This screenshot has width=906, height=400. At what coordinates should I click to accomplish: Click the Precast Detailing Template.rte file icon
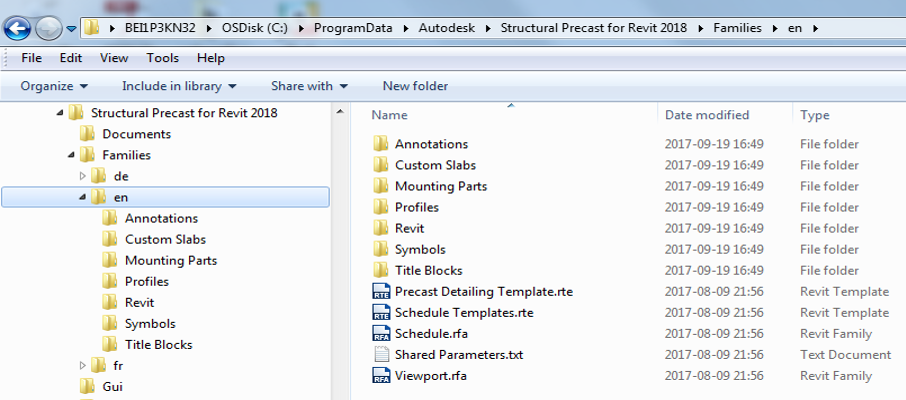click(380, 292)
